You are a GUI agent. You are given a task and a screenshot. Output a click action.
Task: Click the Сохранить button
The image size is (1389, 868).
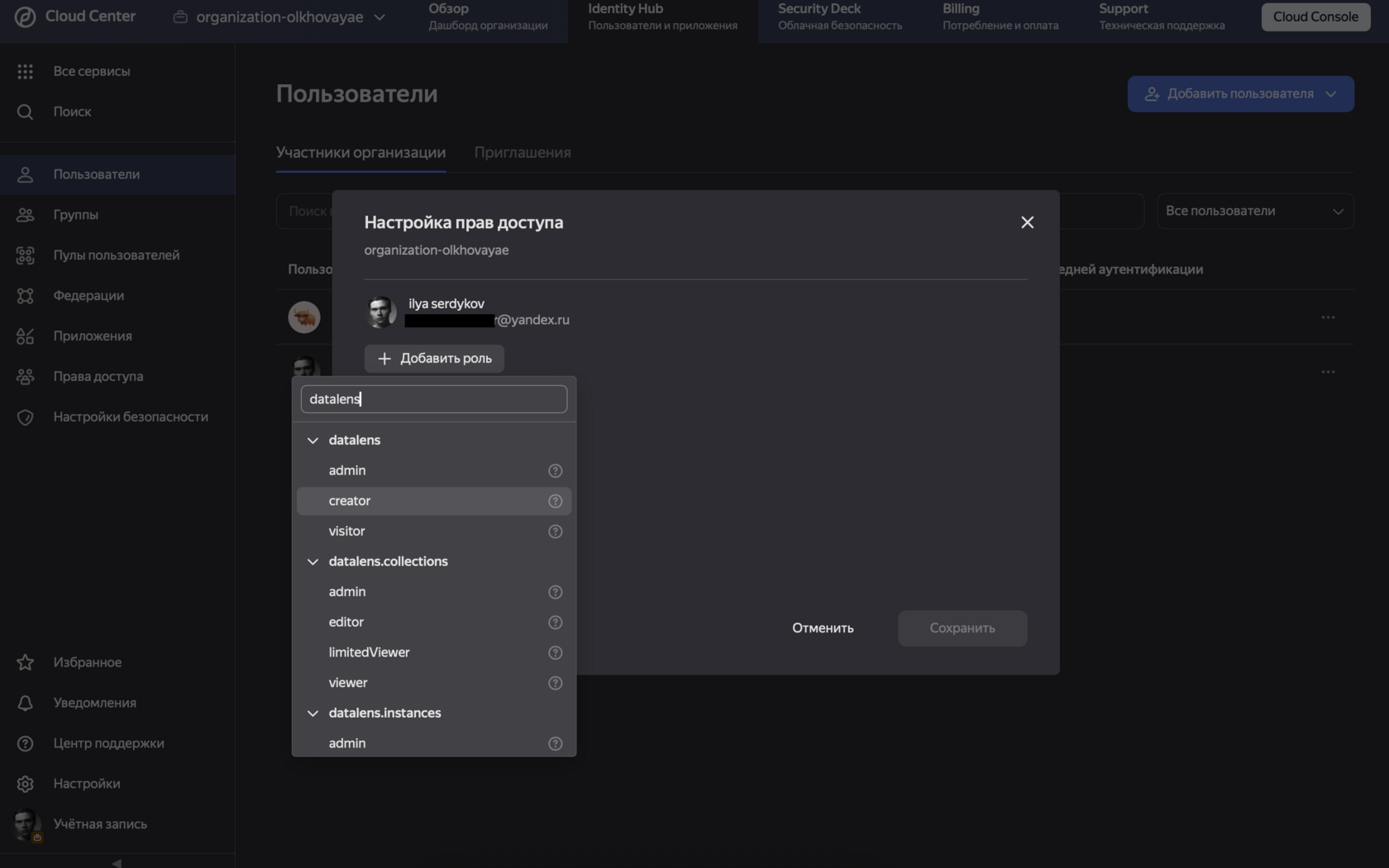(962, 628)
